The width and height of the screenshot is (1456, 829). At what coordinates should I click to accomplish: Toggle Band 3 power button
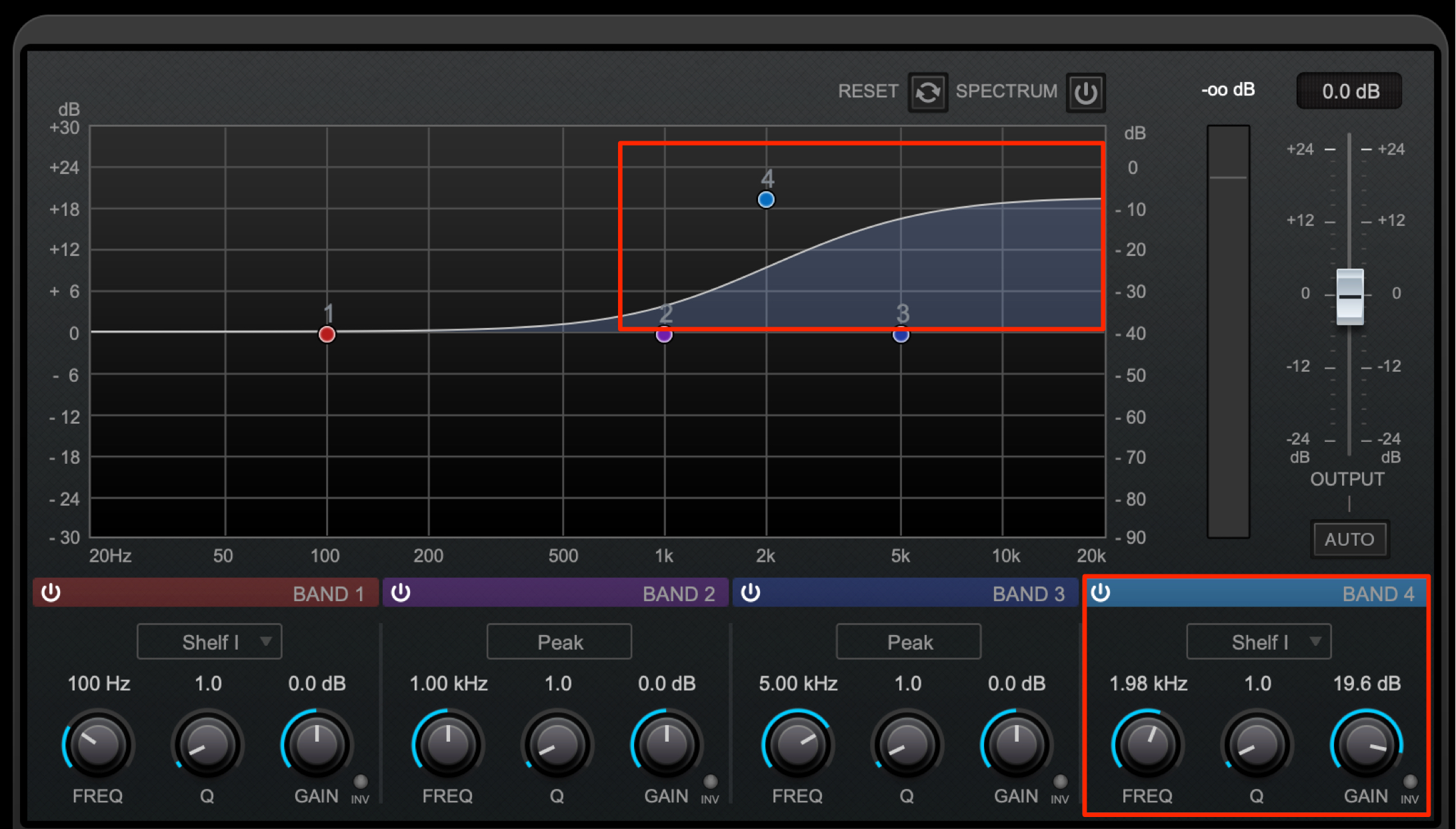click(751, 592)
